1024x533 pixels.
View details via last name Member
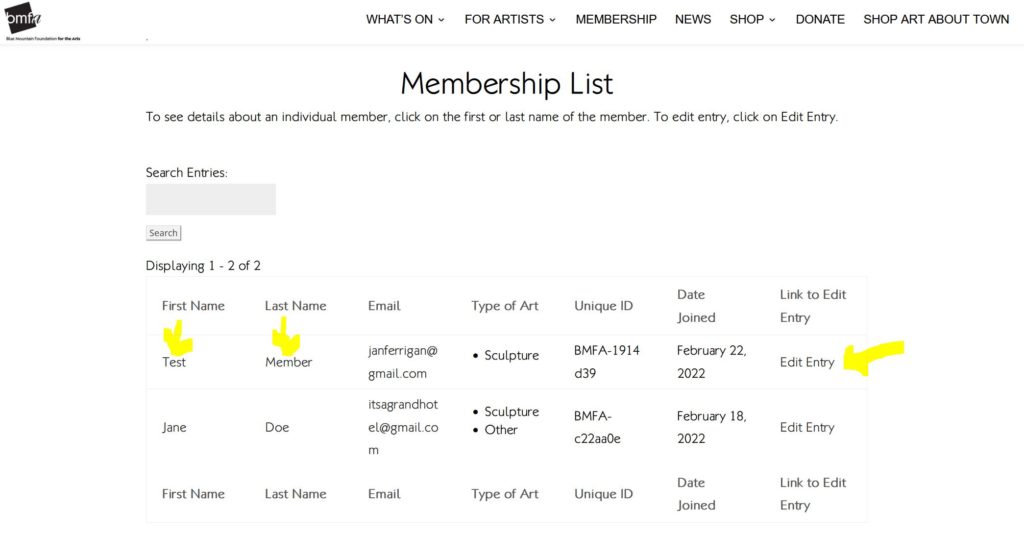pyautogui.click(x=289, y=363)
